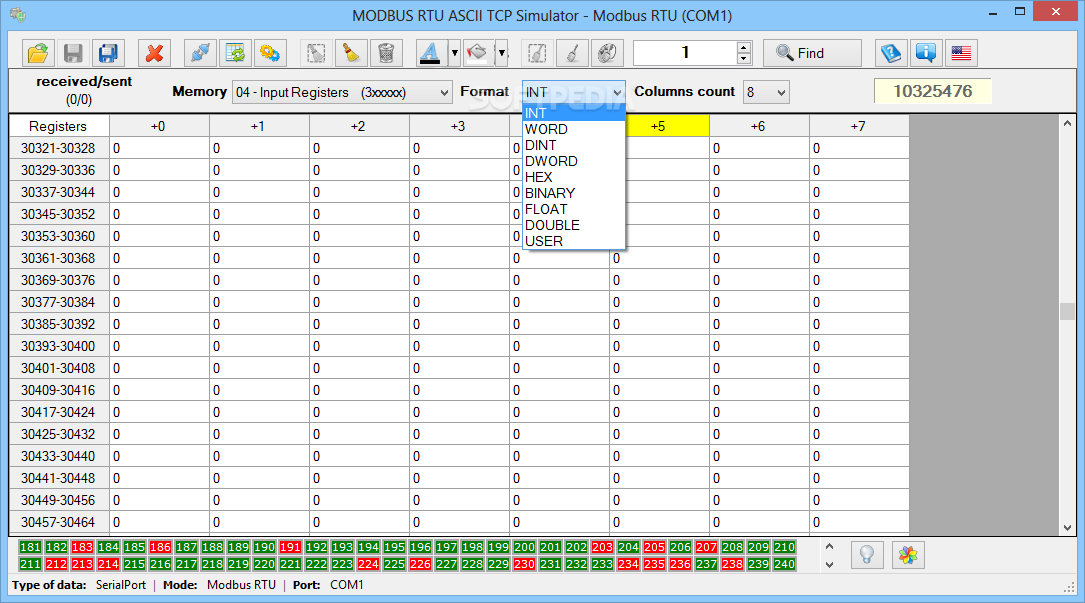Open the Memory dropdown
1085x603 pixels.
343,92
